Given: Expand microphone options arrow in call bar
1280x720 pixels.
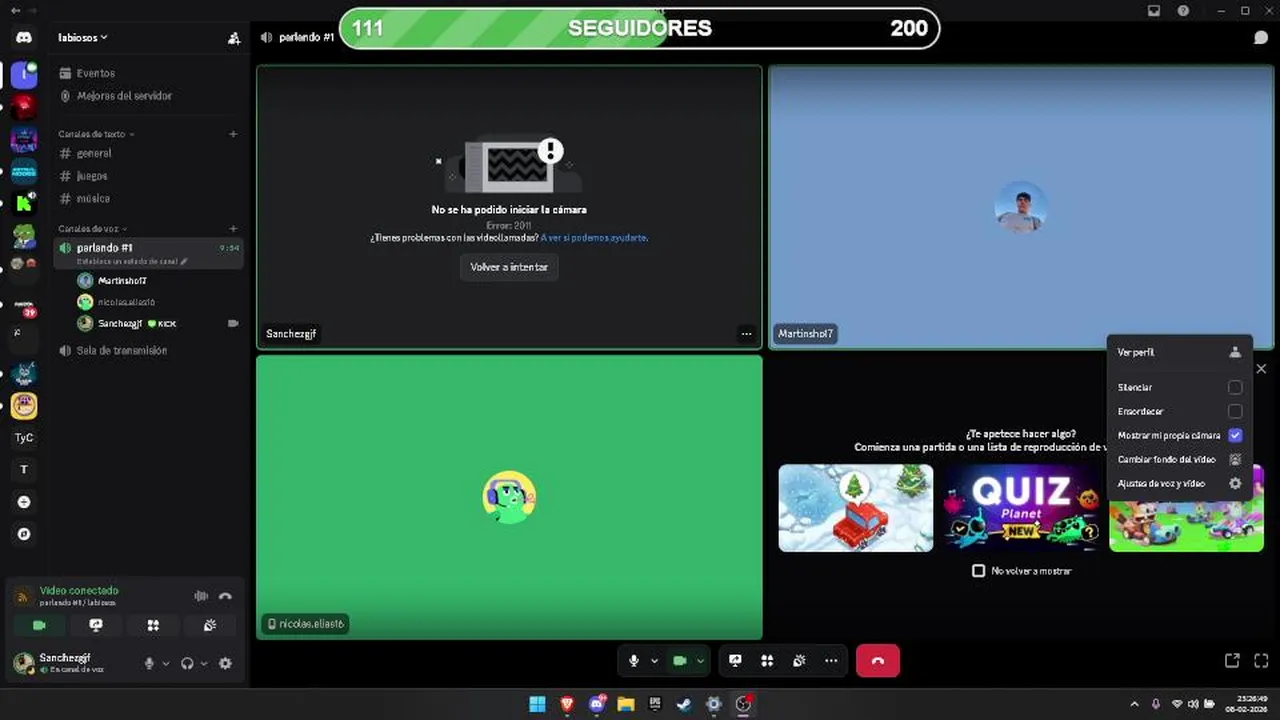Looking at the screenshot, I should [654, 661].
